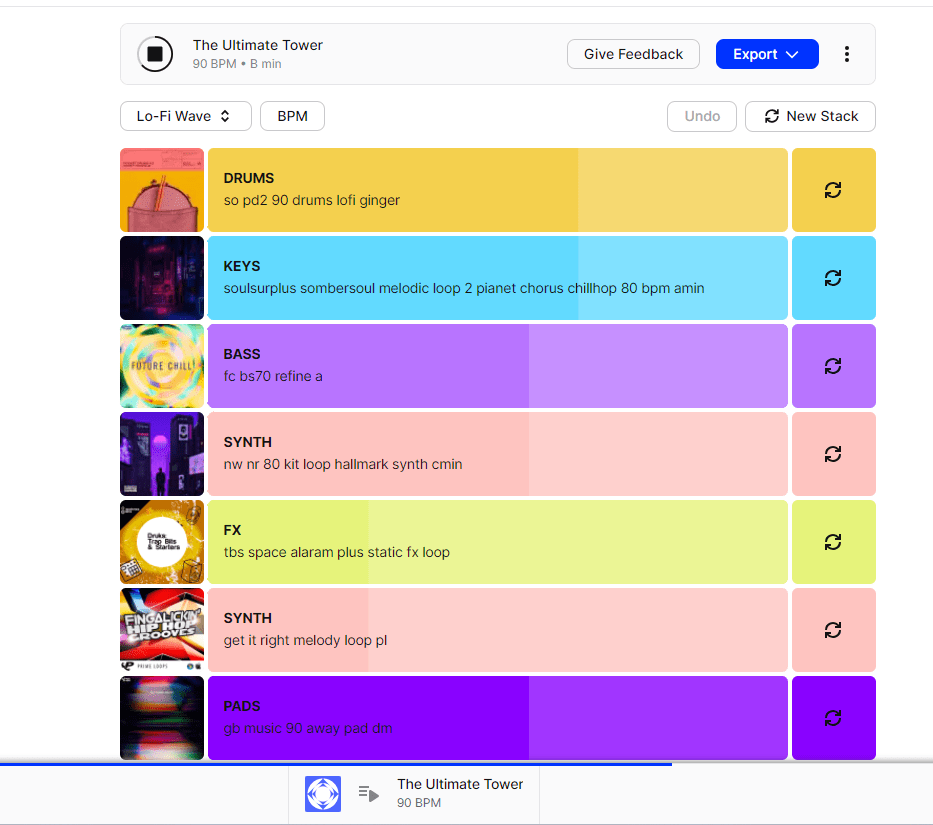Screen dimensions: 933x825
Task: Open the Fingalickin Hip Hop Grooves thumbnail
Action: coord(162,630)
